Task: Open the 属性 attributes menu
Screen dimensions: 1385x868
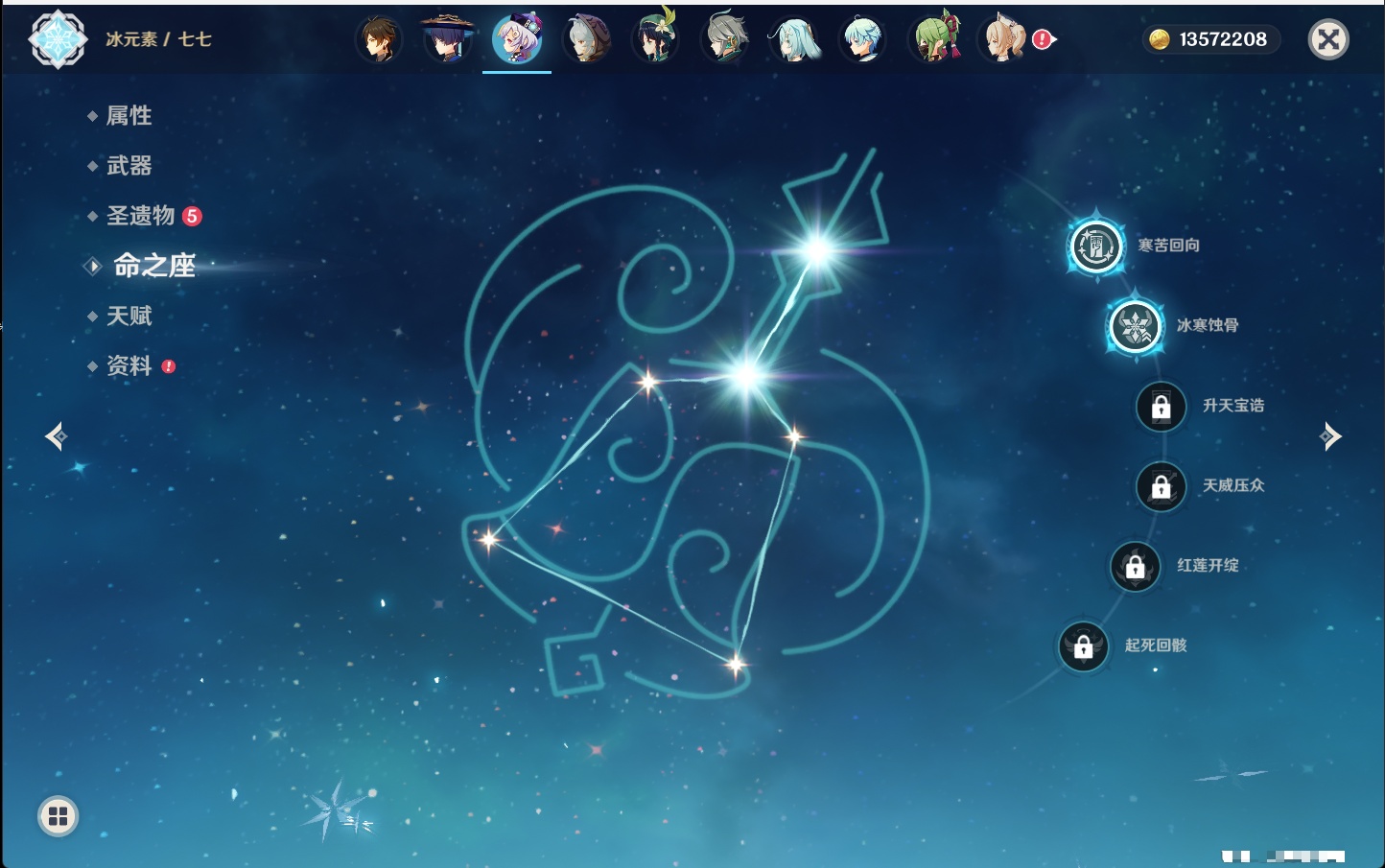Action: tap(129, 116)
